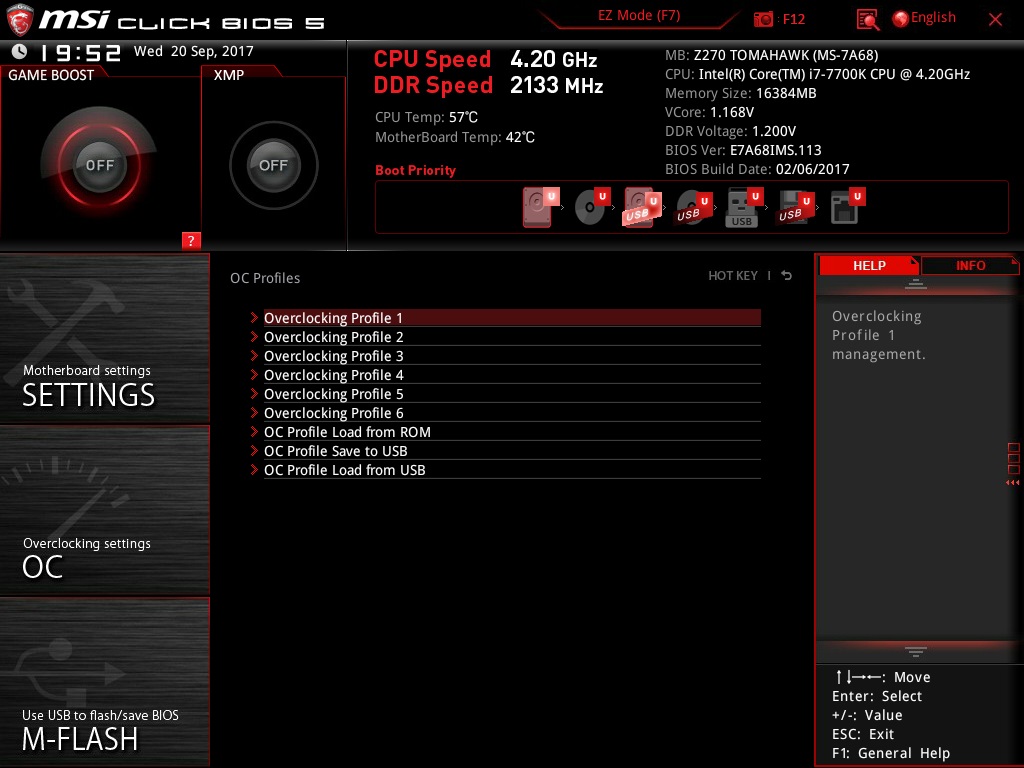Viewport: 1024px width, 768px height.
Task: Switch to EZ Mode (F7)
Action: click(x=639, y=15)
